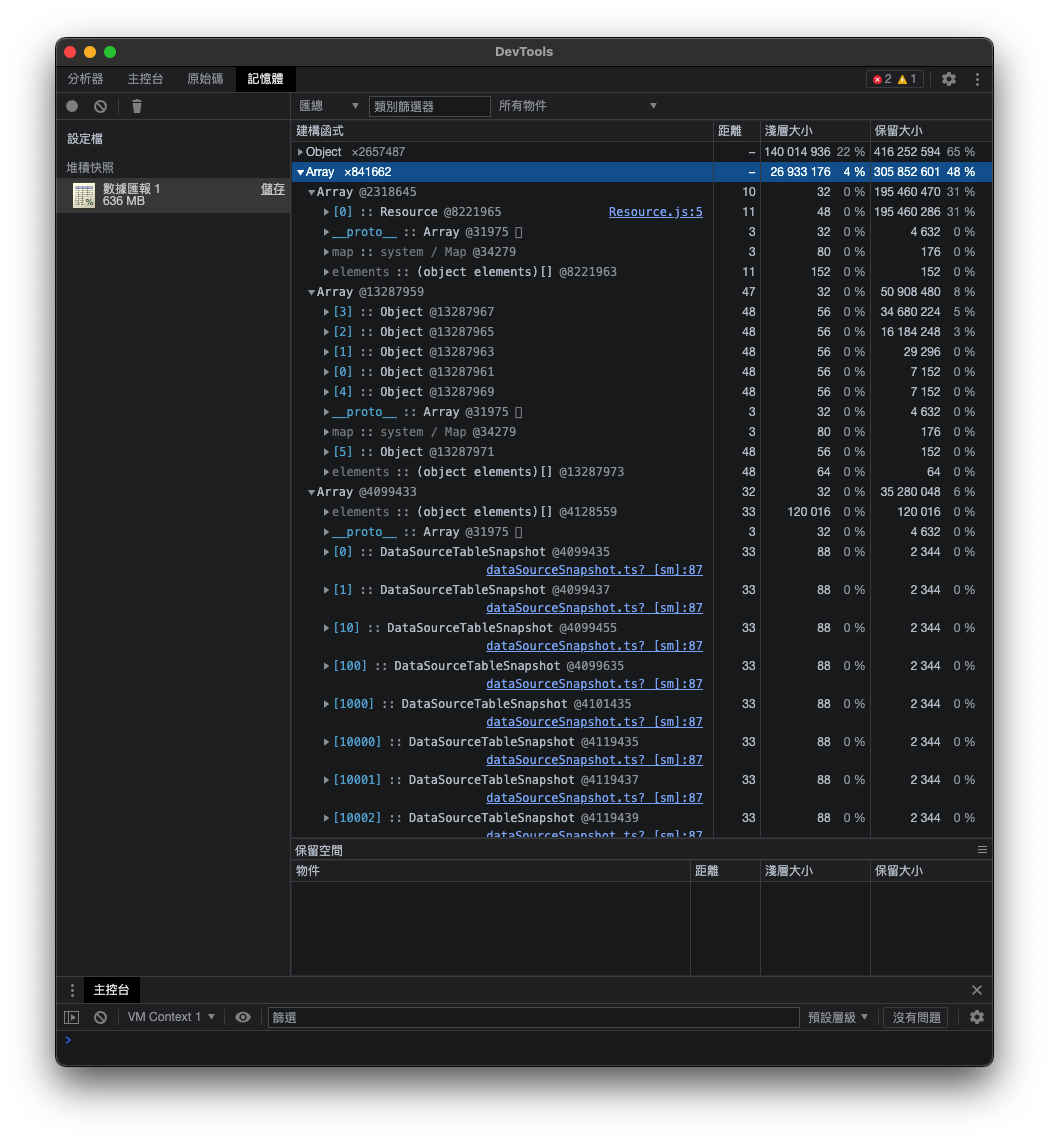
Task: Collapse the Array @2318645 tree node
Action: click(x=312, y=192)
